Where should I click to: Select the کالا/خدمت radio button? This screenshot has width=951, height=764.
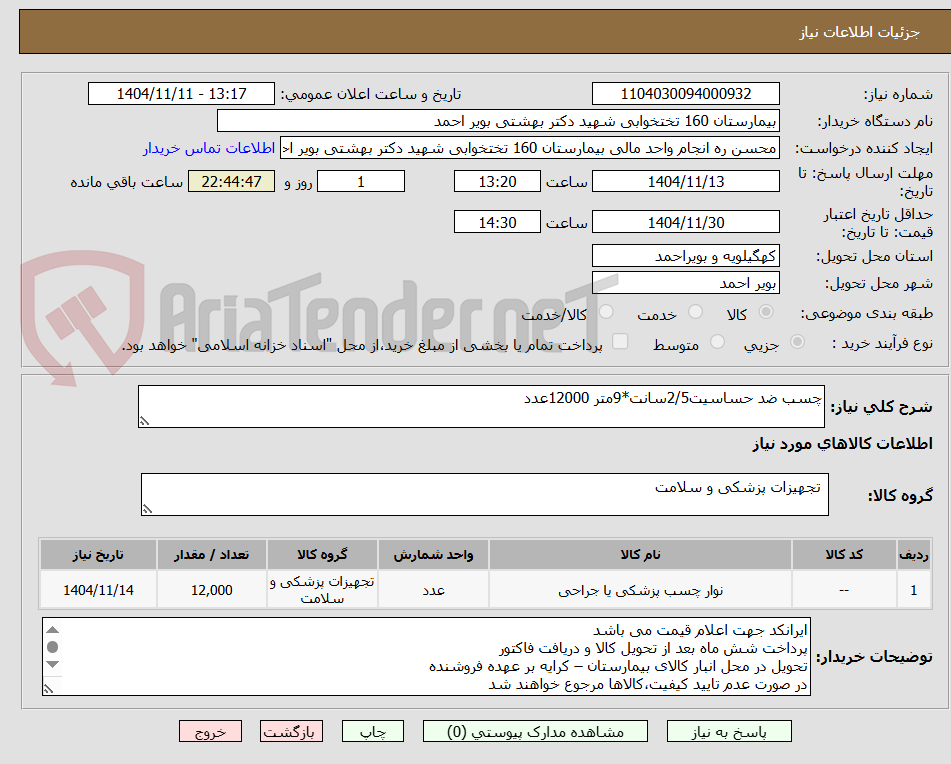pyautogui.click(x=606, y=312)
